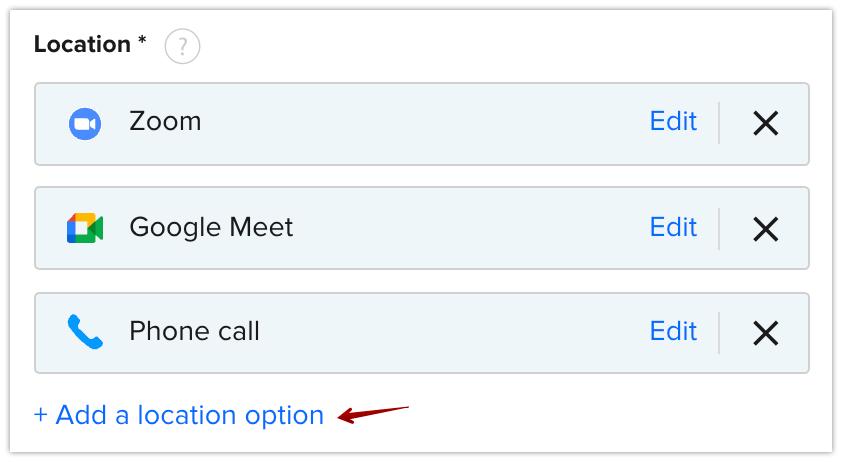Click the divider beside Zoom's Edit link
This screenshot has height=462, width=842.
(718, 123)
